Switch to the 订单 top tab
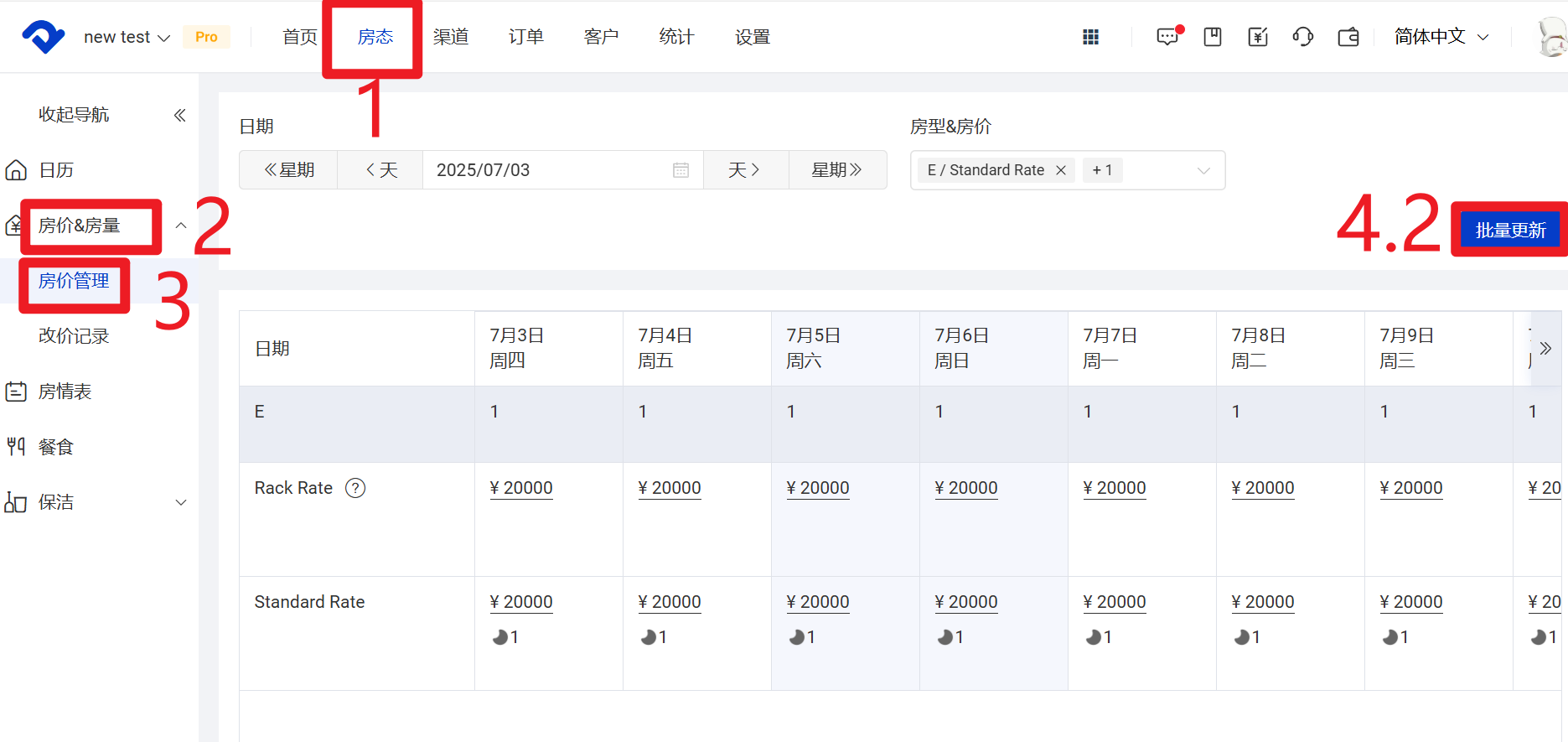This screenshot has width=1568, height=742. tap(525, 37)
